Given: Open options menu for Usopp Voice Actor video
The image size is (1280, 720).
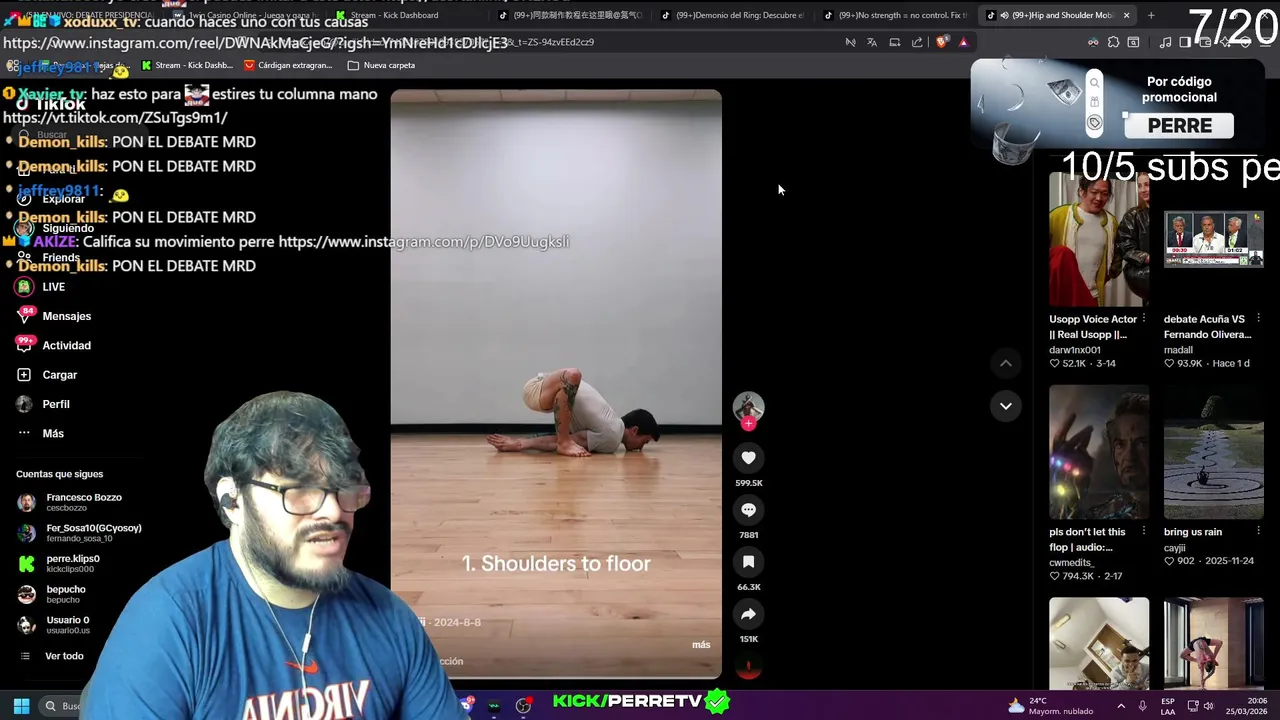Looking at the screenshot, I should [1144, 319].
